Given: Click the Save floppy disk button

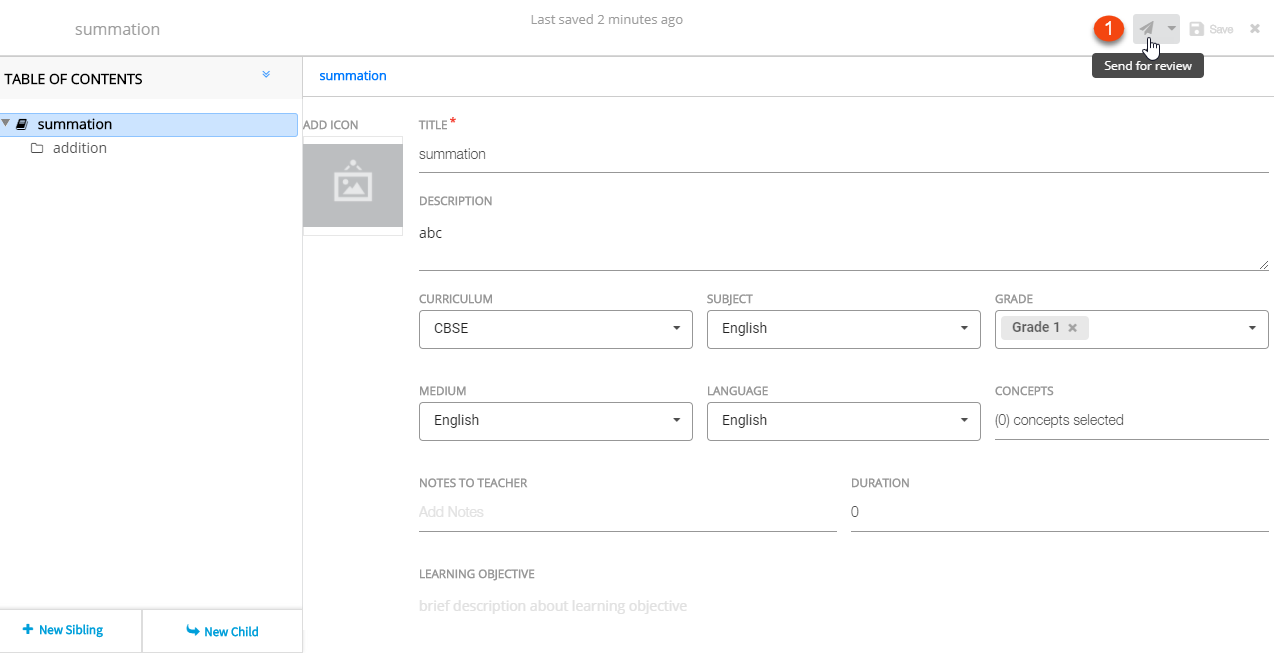Looking at the screenshot, I should point(1211,29).
